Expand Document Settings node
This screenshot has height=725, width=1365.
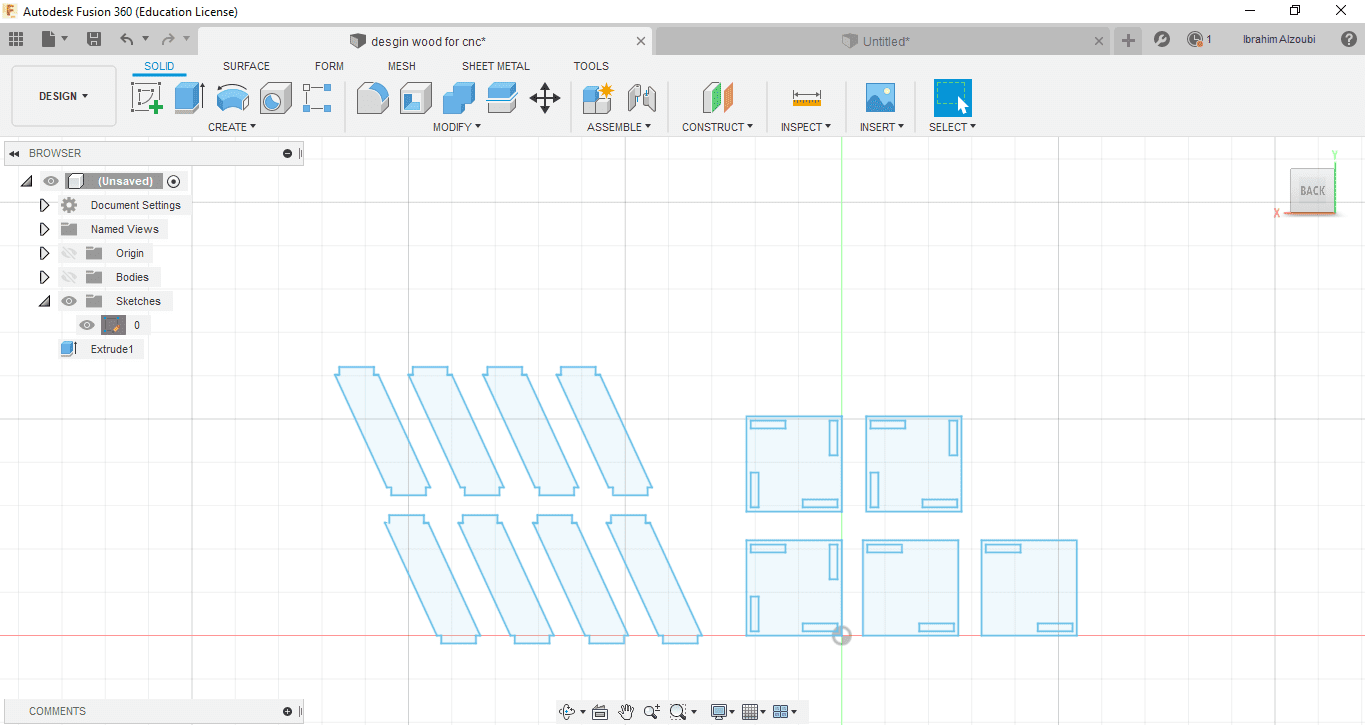pos(44,205)
